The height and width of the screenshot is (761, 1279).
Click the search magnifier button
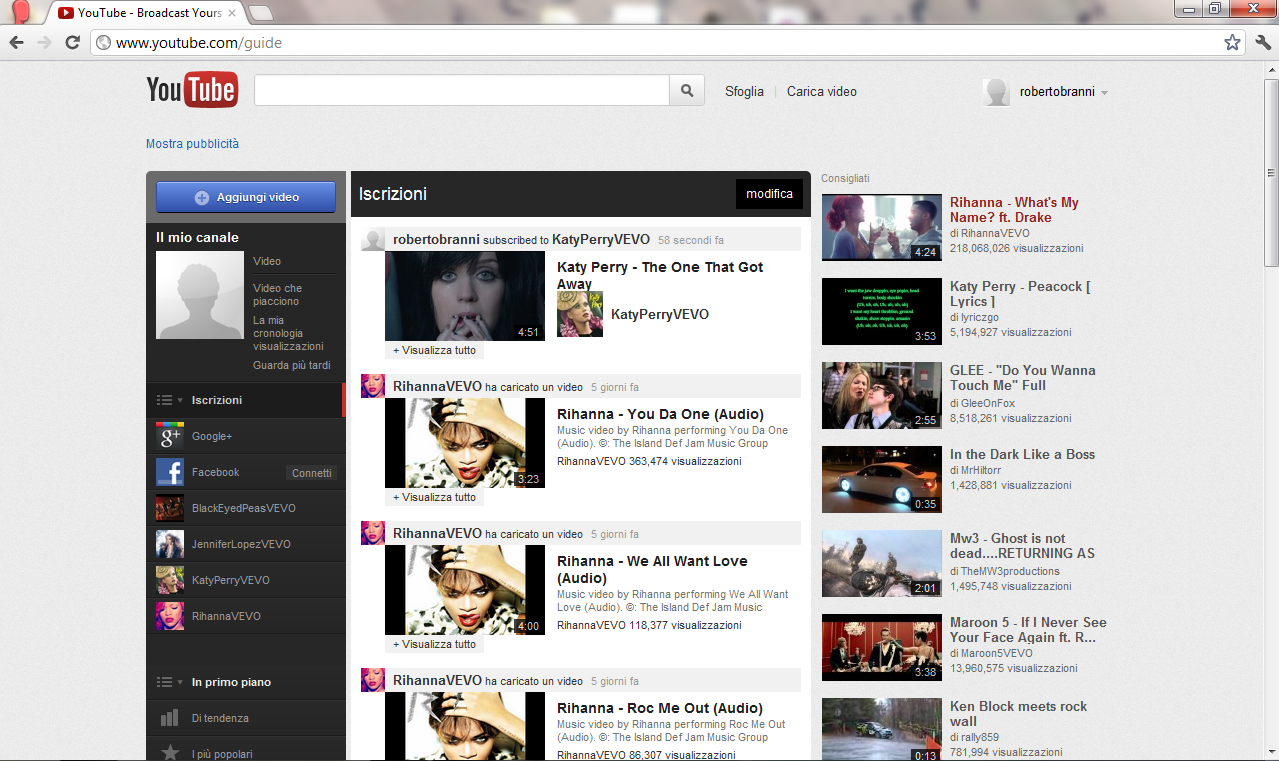tap(687, 90)
